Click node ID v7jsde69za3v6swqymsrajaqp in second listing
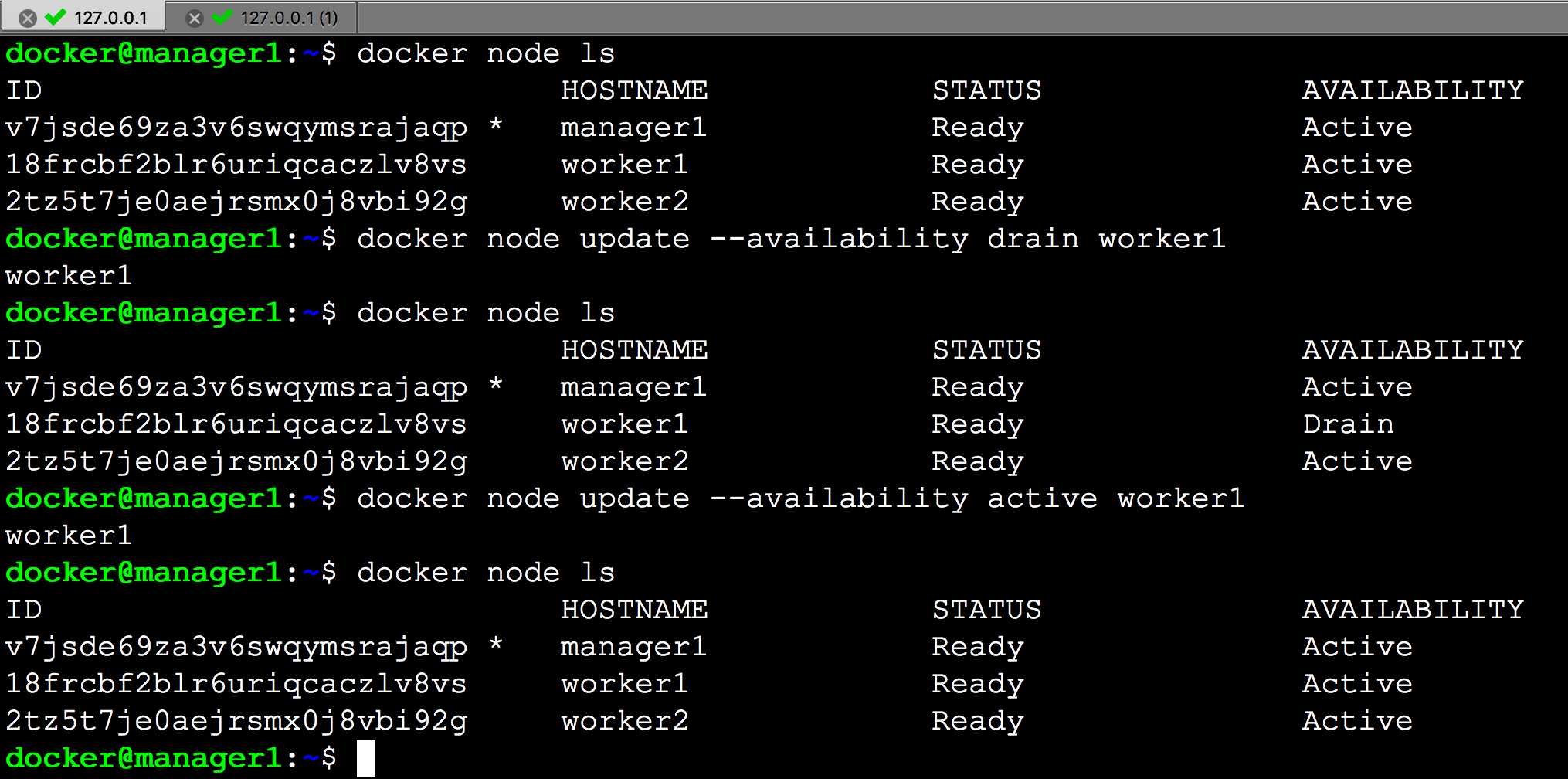 [236, 388]
